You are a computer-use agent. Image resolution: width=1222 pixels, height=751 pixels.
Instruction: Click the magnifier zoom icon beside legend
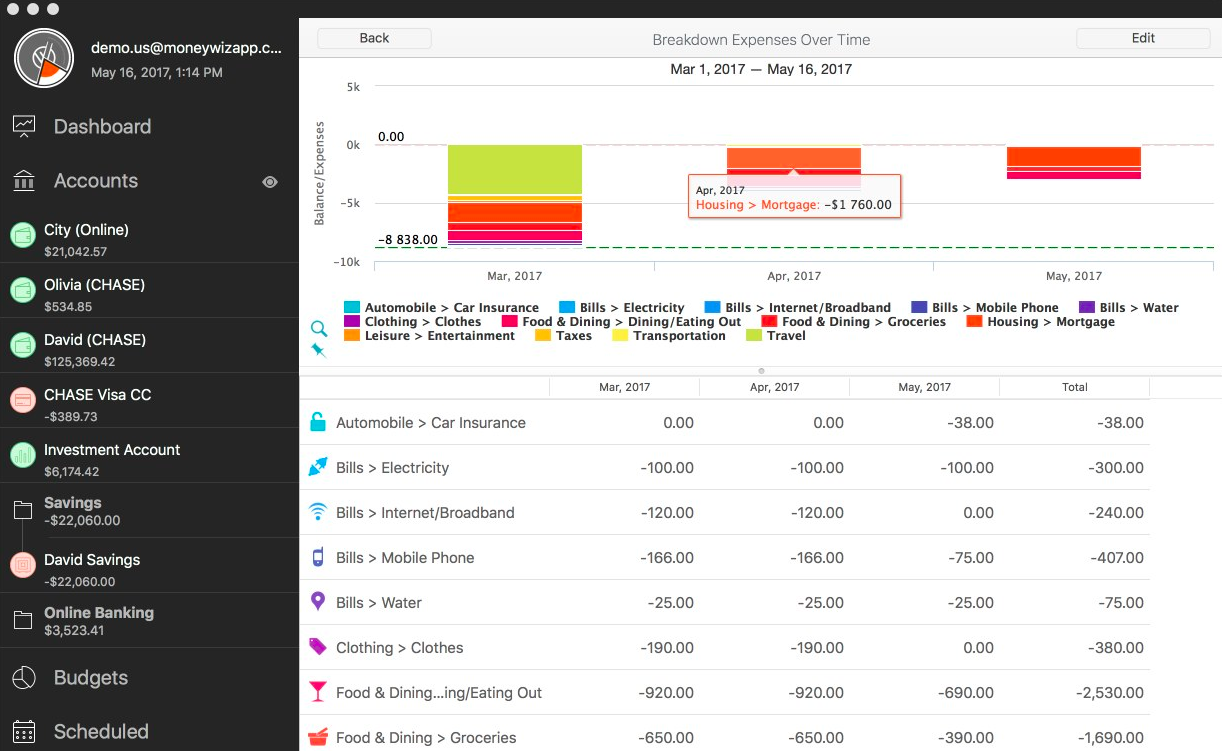coord(319,329)
